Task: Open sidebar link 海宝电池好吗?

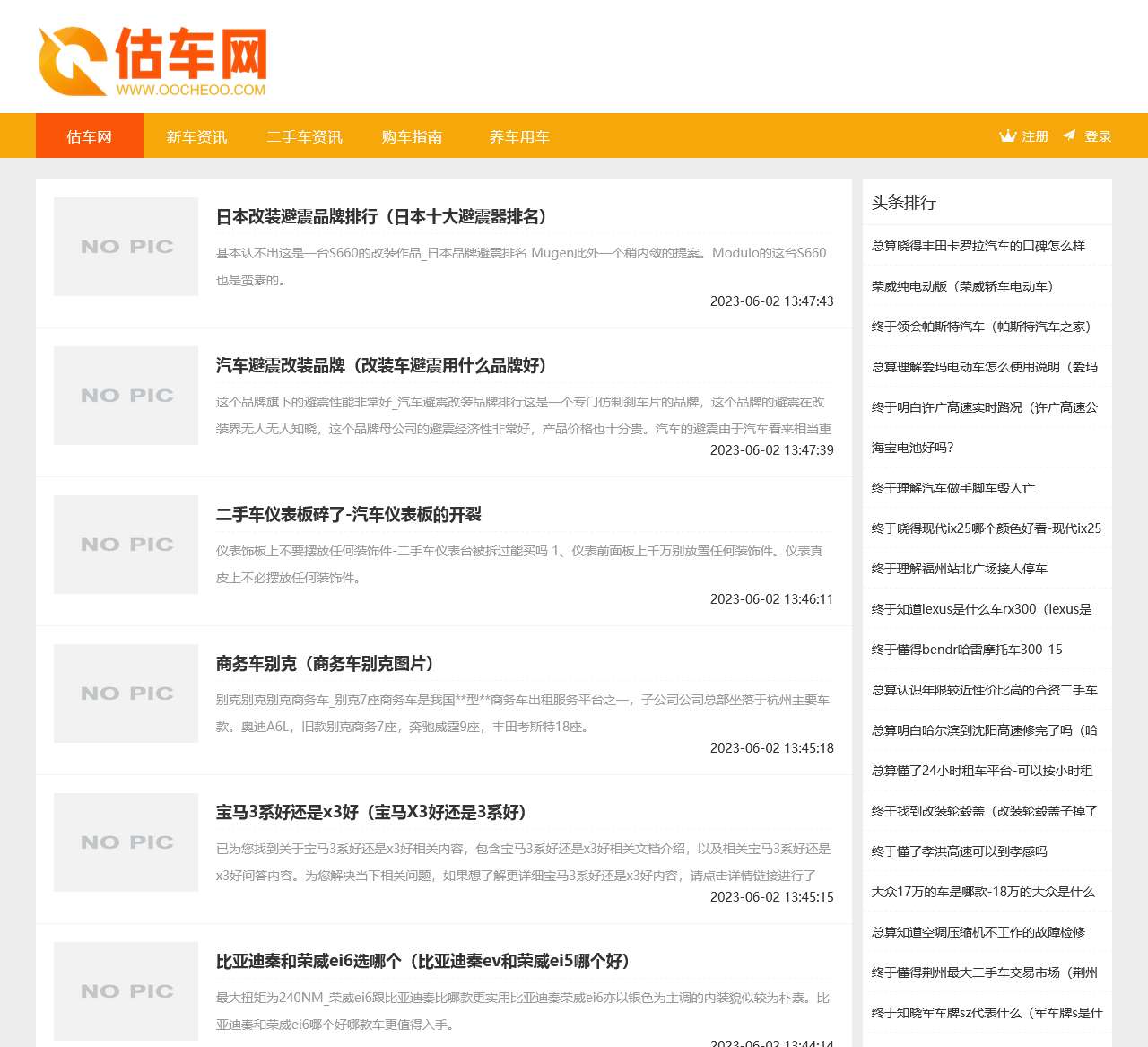Action: click(x=913, y=448)
